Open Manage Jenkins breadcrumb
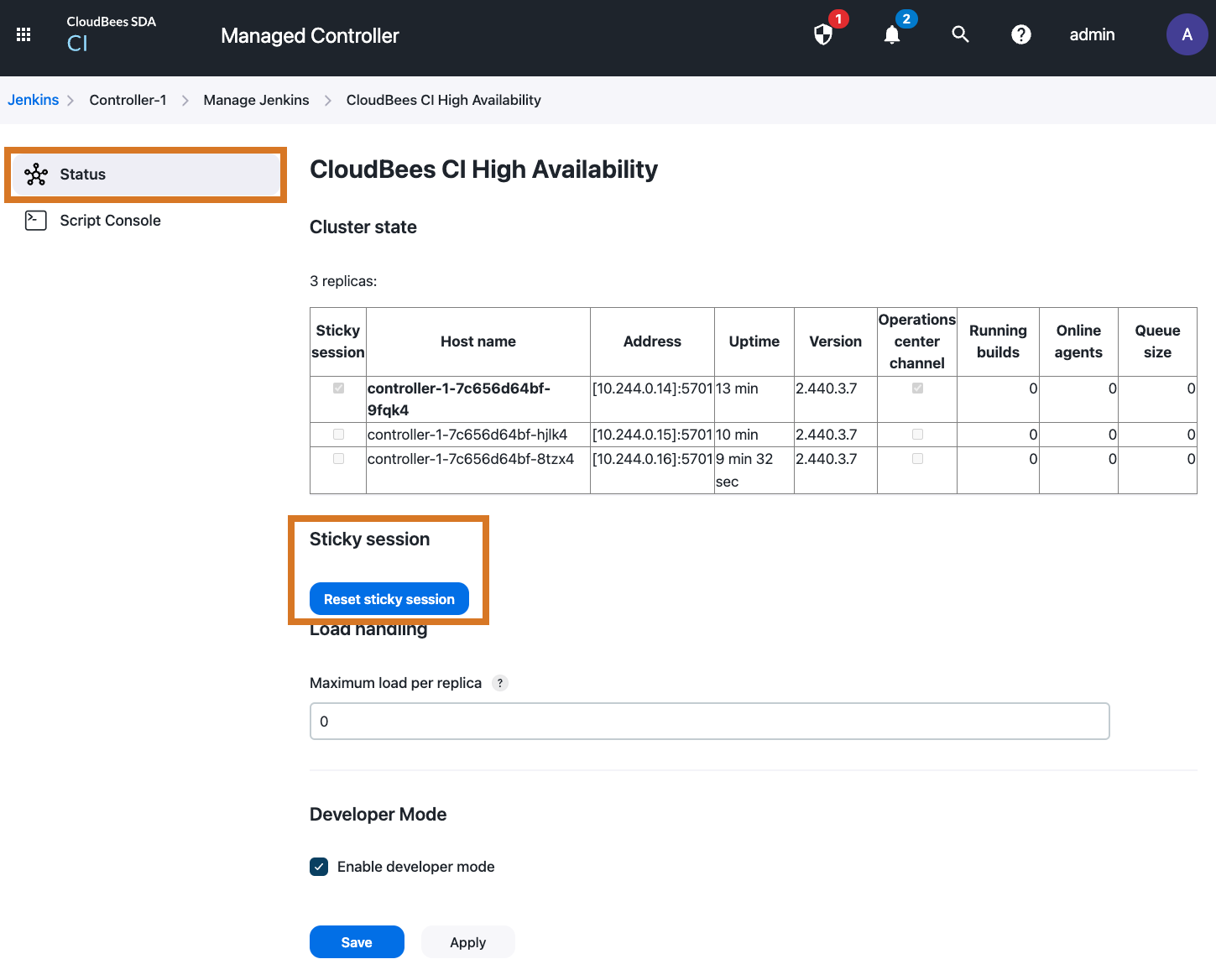Screen dimensions: 1216x980 256,100
